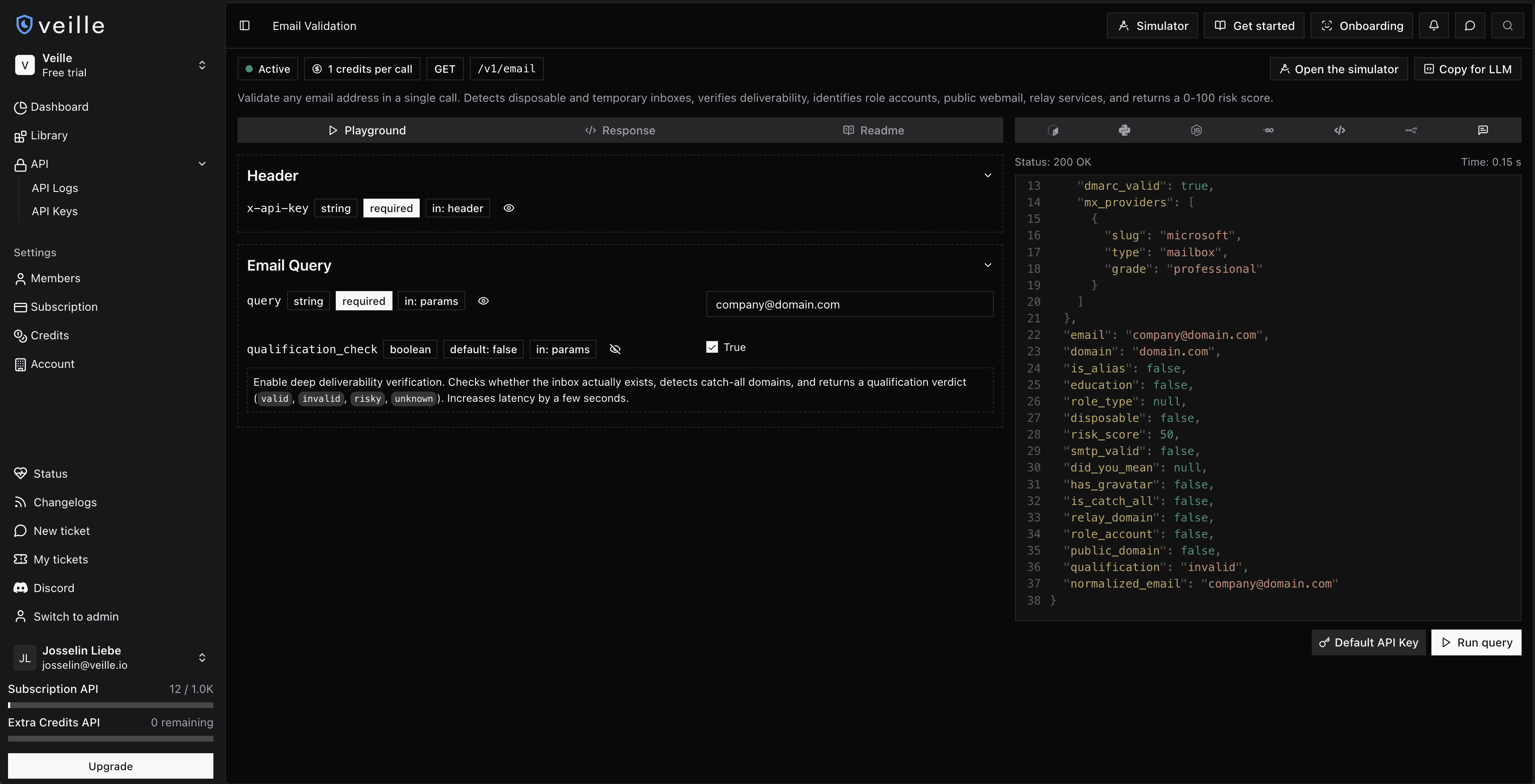
Task: Uncheck the True checkbox for qualification_check
Action: tap(712, 347)
